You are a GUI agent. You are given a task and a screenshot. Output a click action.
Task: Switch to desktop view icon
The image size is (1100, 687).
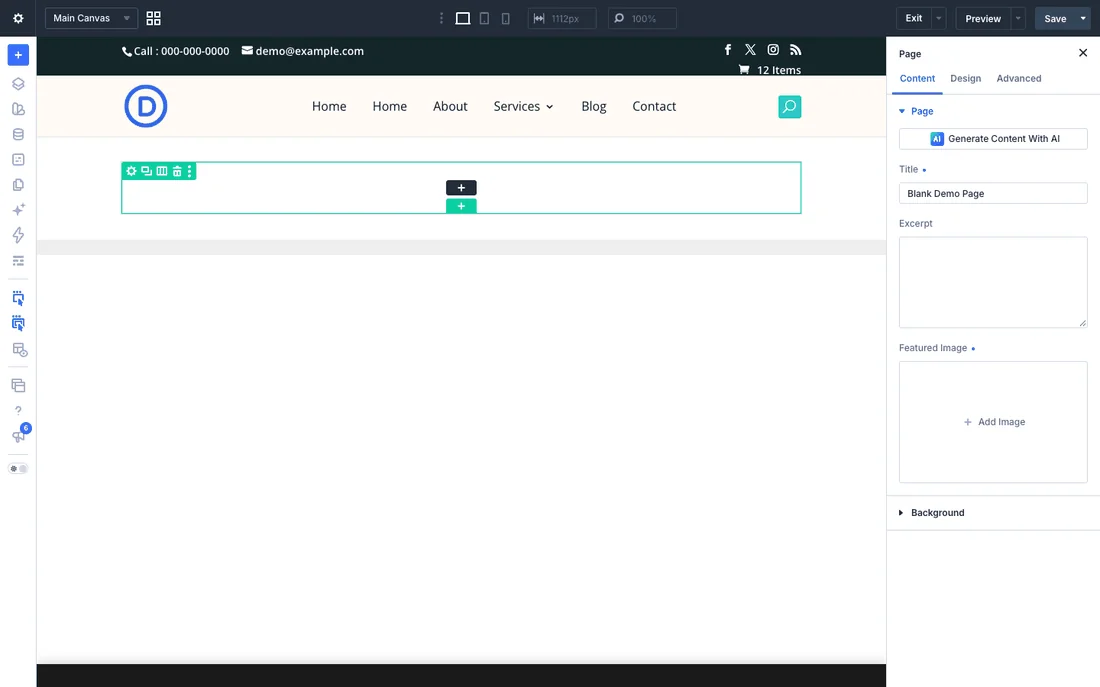tap(463, 18)
